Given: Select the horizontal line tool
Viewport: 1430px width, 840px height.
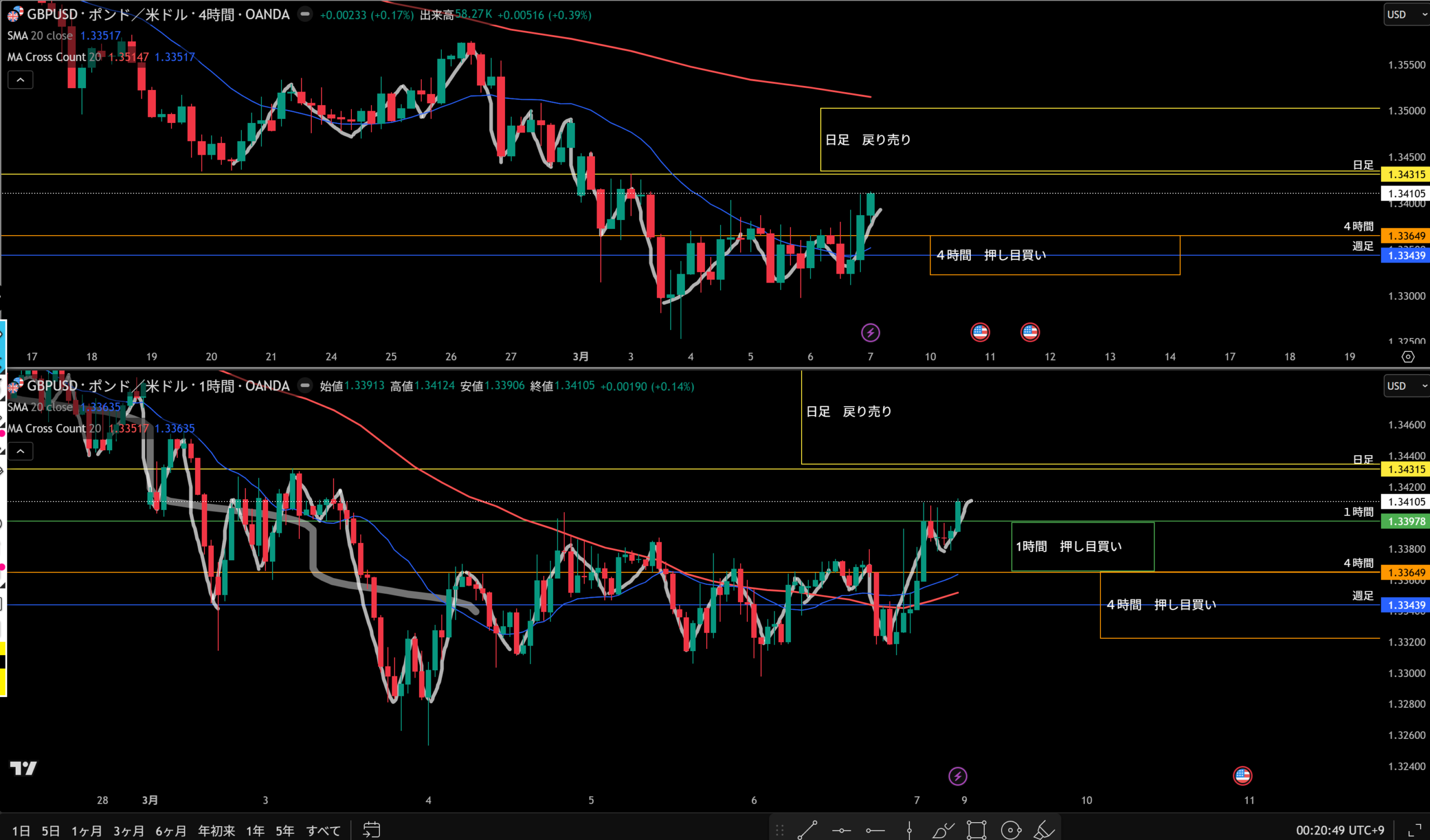Looking at the screenshot, I should (x=841, y=831).
